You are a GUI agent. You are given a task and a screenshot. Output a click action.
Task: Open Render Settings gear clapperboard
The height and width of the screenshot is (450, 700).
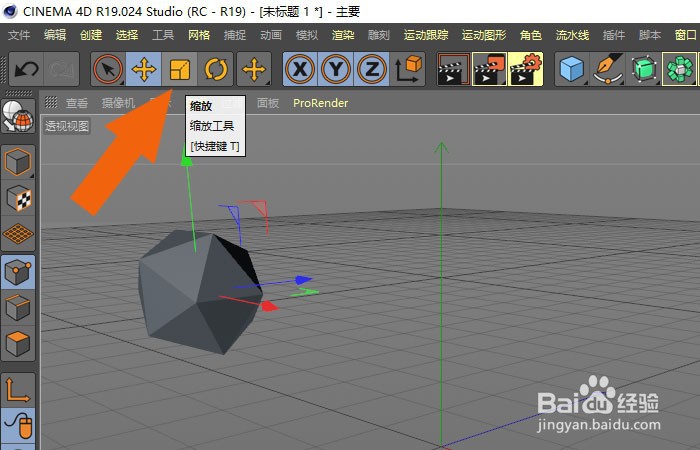[x=525, y=69]
